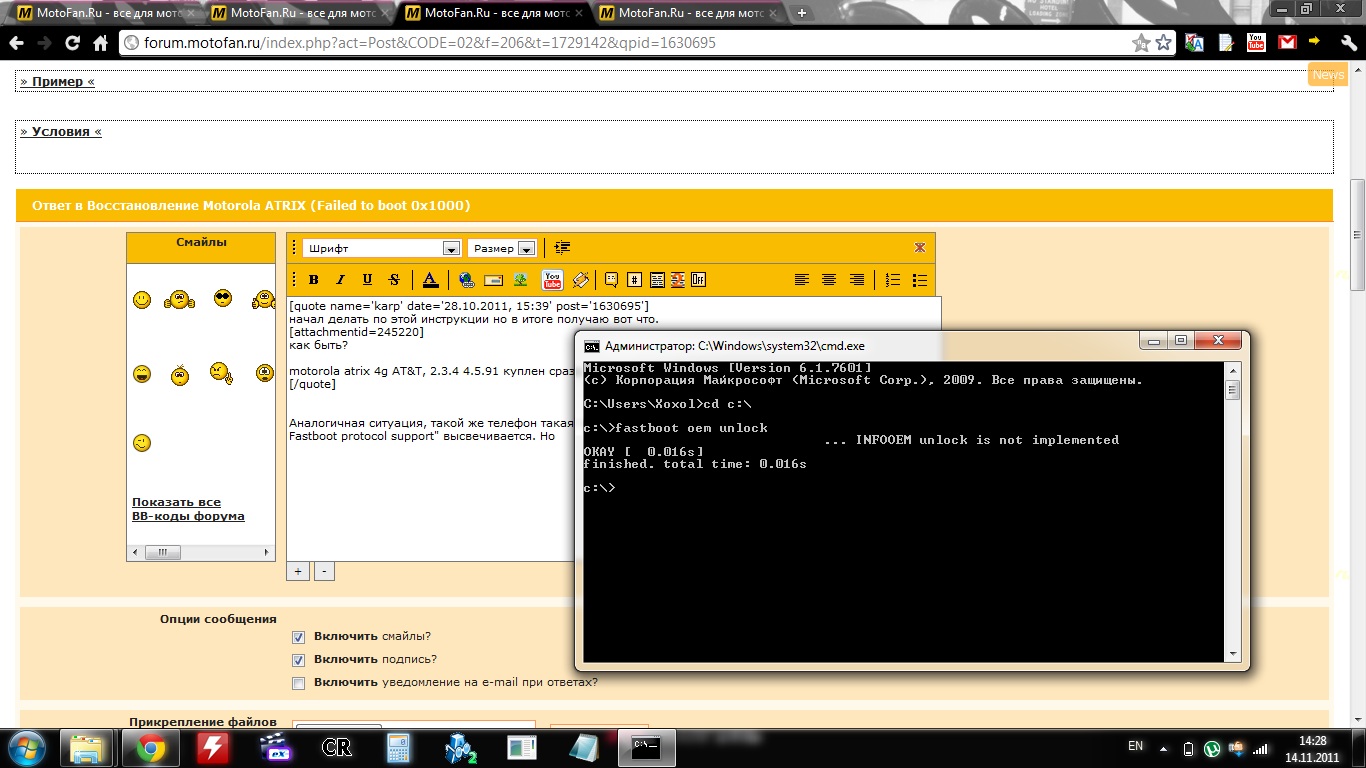
Task: Reload the page in Chrome
Action: (72, 43)
